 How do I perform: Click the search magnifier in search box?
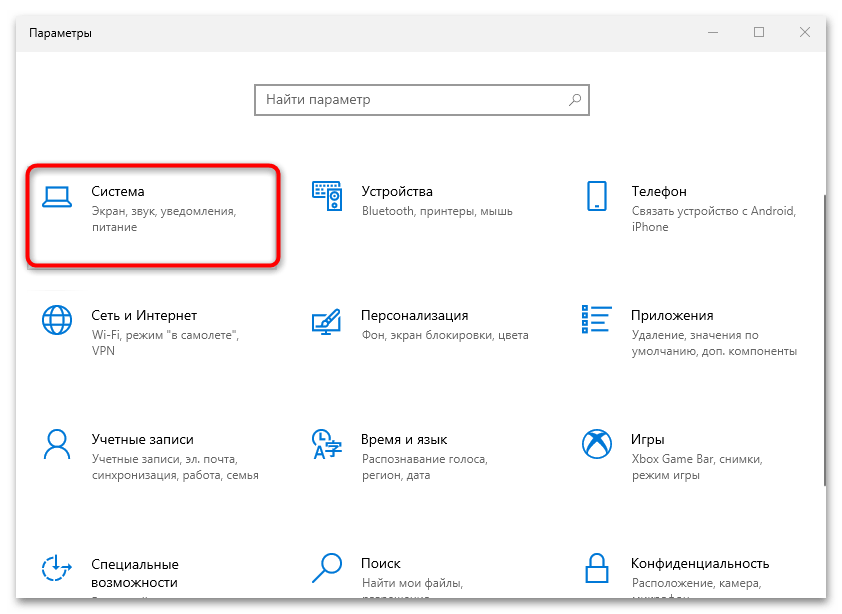click(x=575, y=100)
